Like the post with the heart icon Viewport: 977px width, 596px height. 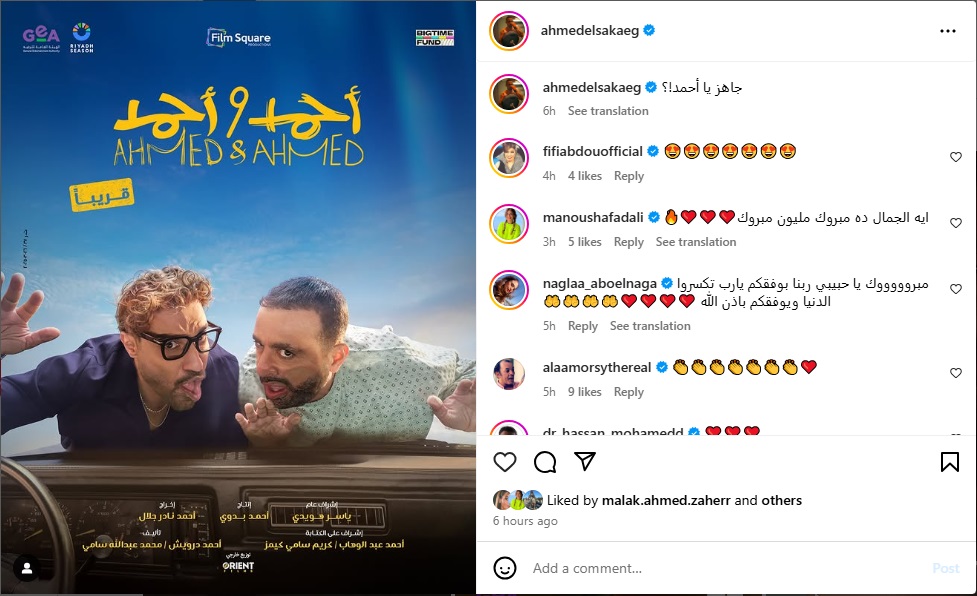[x=505, y=462]
